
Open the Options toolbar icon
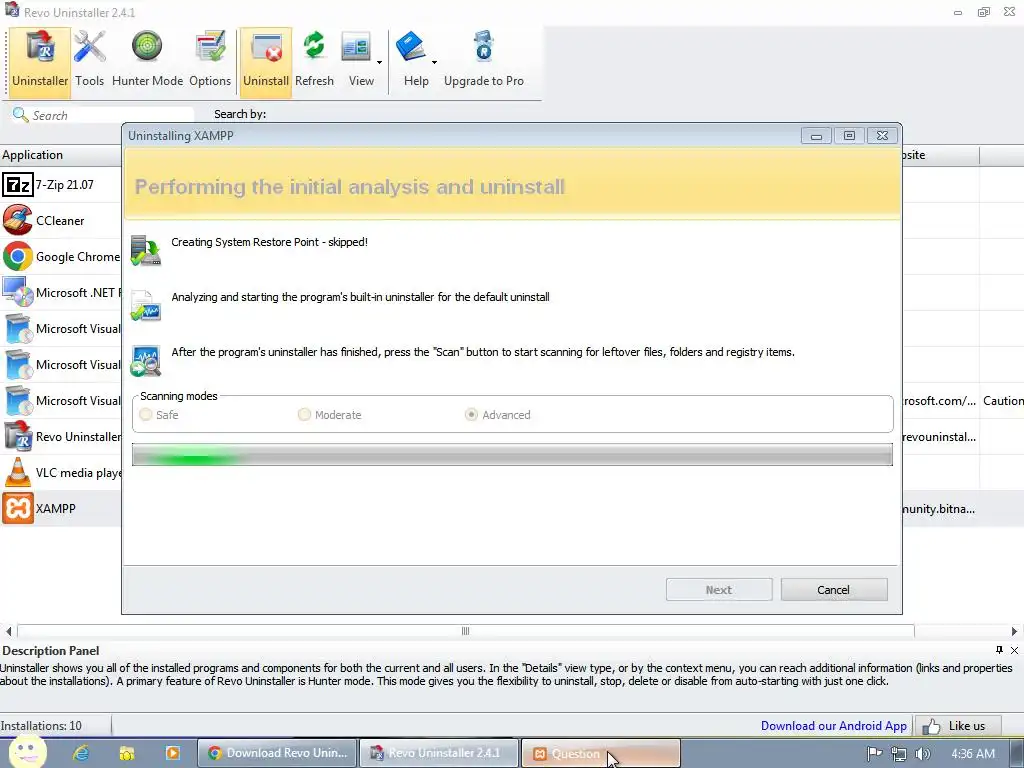point(210,61)
